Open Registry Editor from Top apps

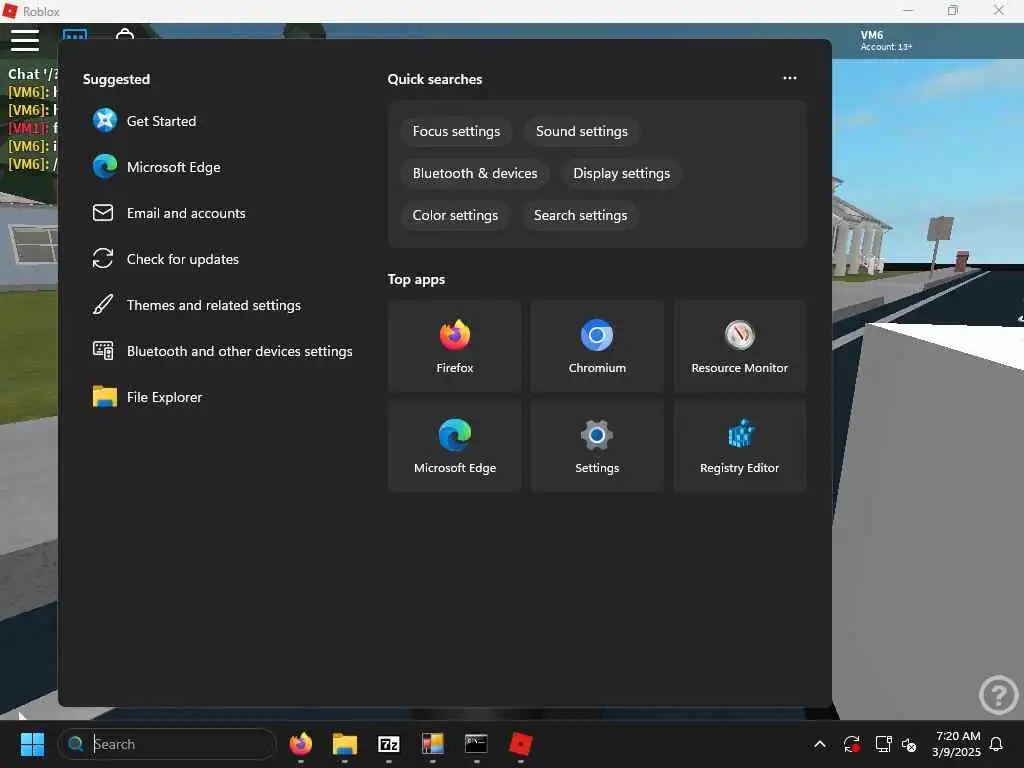739,446
